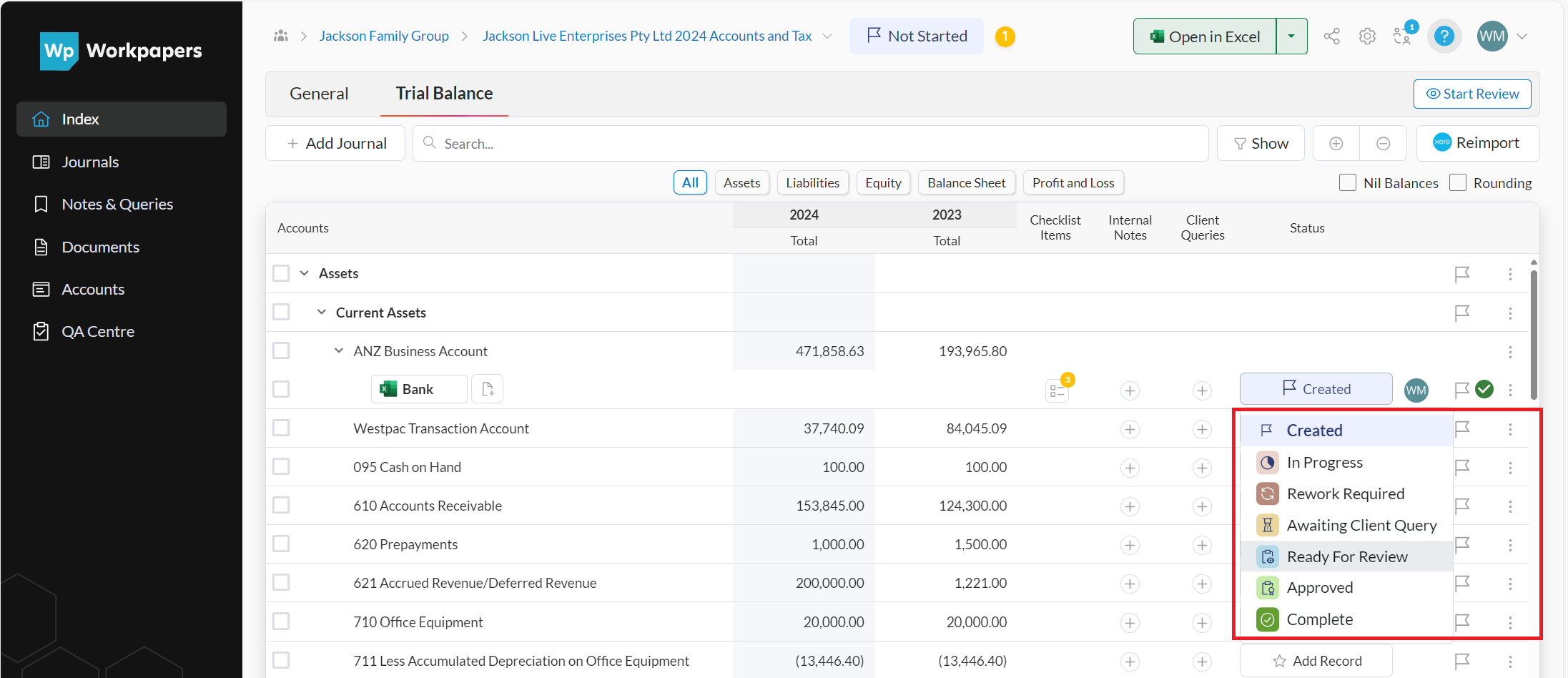Choose Ready For Review from status menu
Screen dimensions: 1568x678
point(1346,557)
